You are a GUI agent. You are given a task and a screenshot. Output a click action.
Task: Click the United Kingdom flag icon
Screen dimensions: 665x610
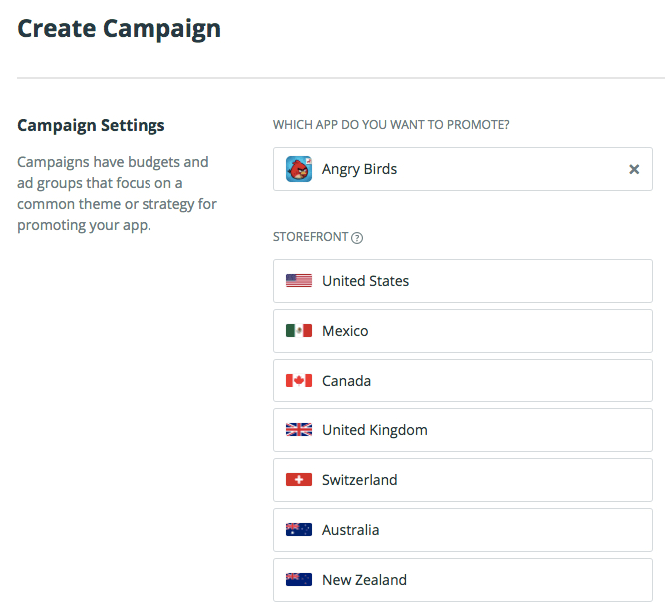click(x=299, y=430)
